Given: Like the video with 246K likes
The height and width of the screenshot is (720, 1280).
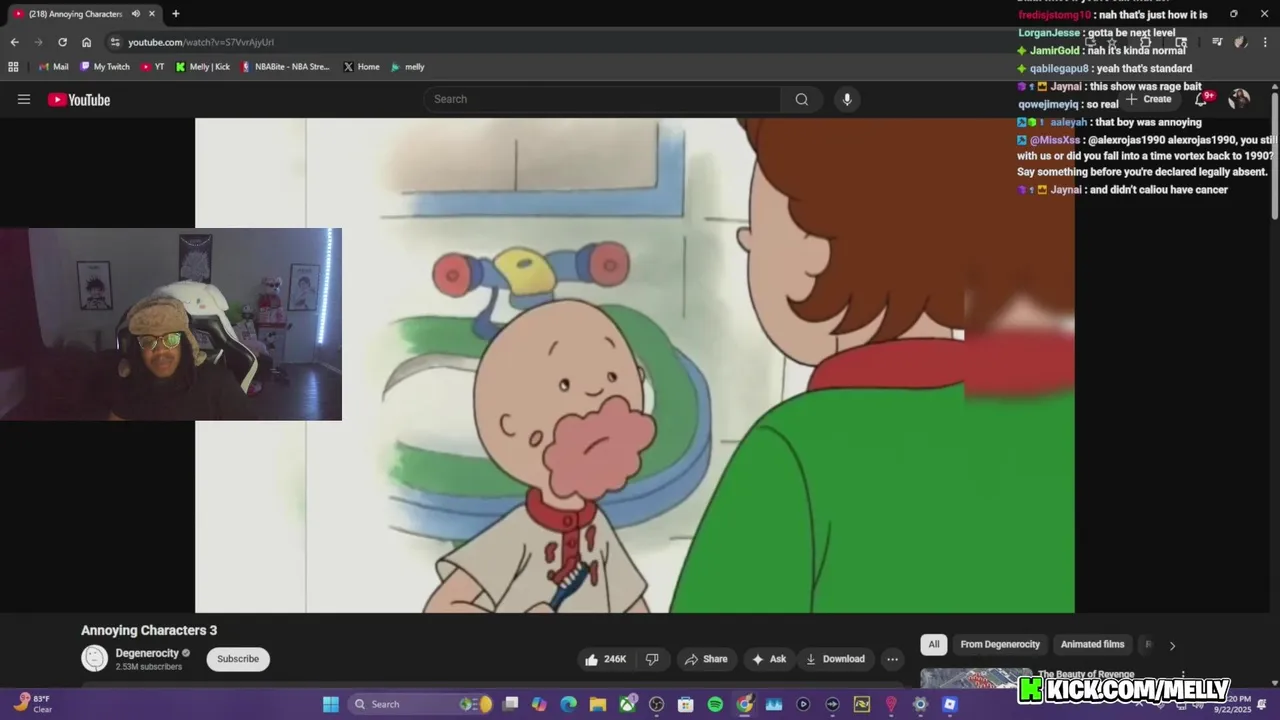Looking at the screenshot, I should 606,659.
